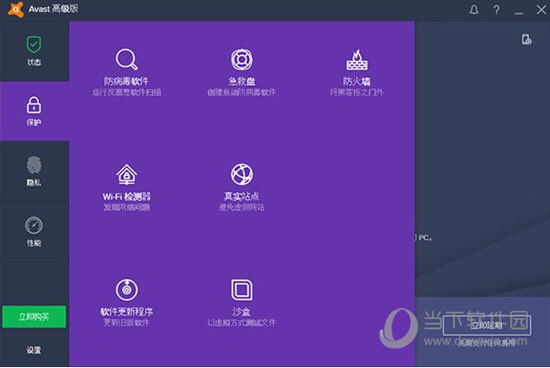Open help via the question mark icon
Viewport: 550px width, 368px height.
click(496, 10)
